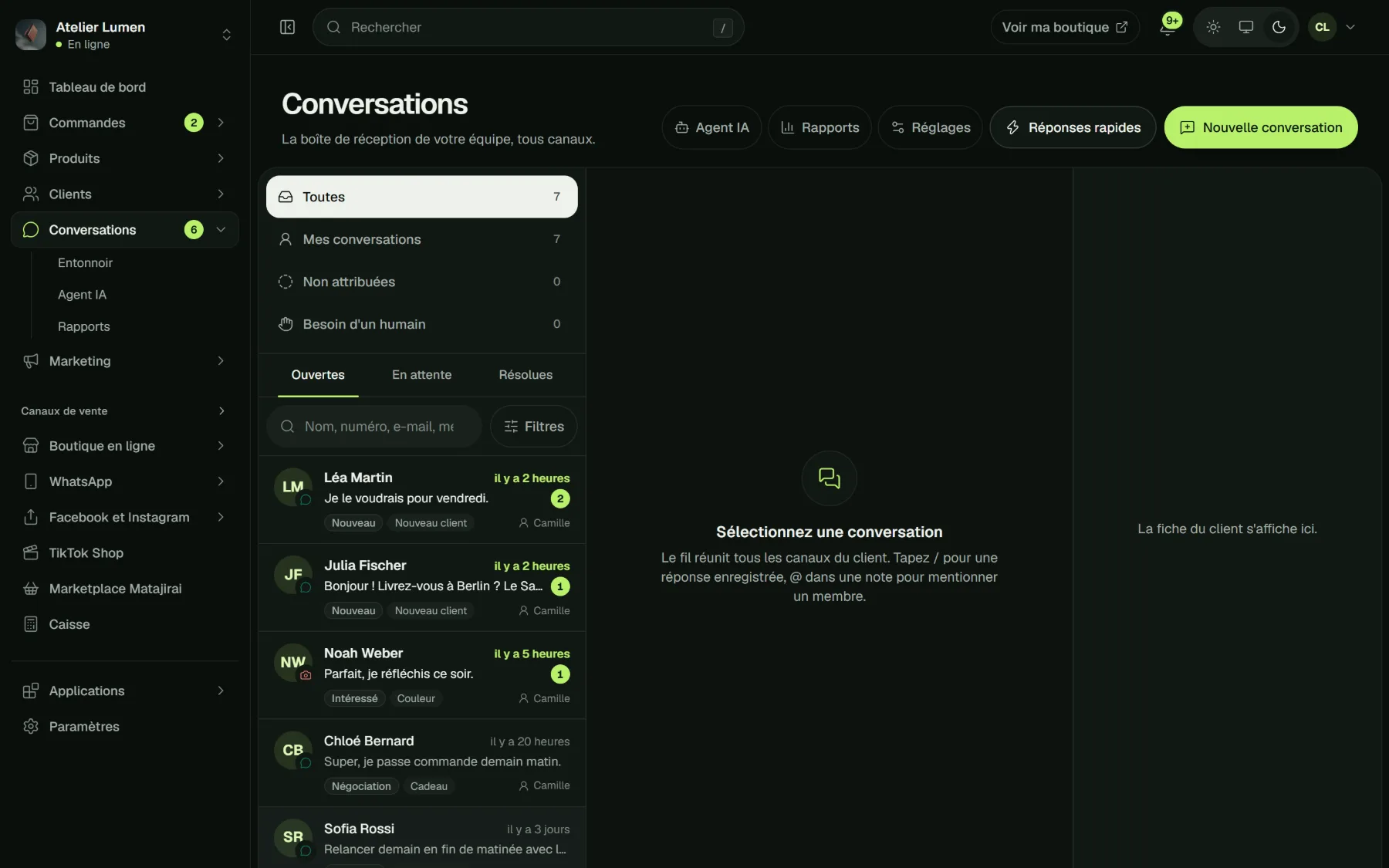Open the TikTok Shop icon
This screenshot has height=868, width=1389.
pyautogui.click(x=31, y=553)
